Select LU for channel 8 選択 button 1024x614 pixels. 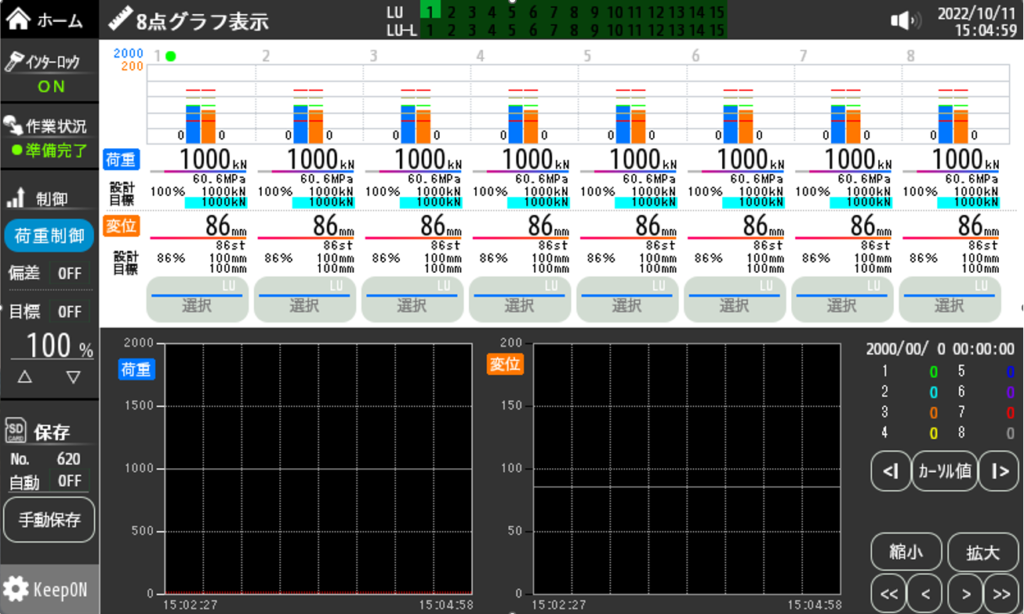click(950, 299)
